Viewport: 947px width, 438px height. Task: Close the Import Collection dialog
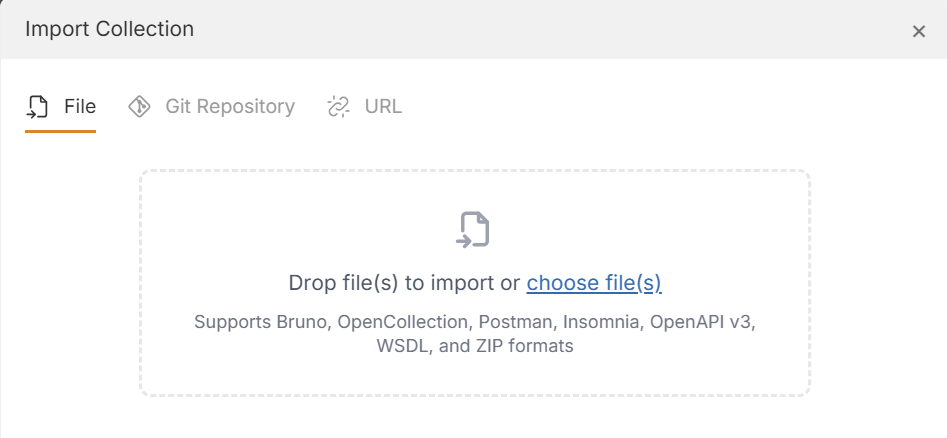click(919, 31)
